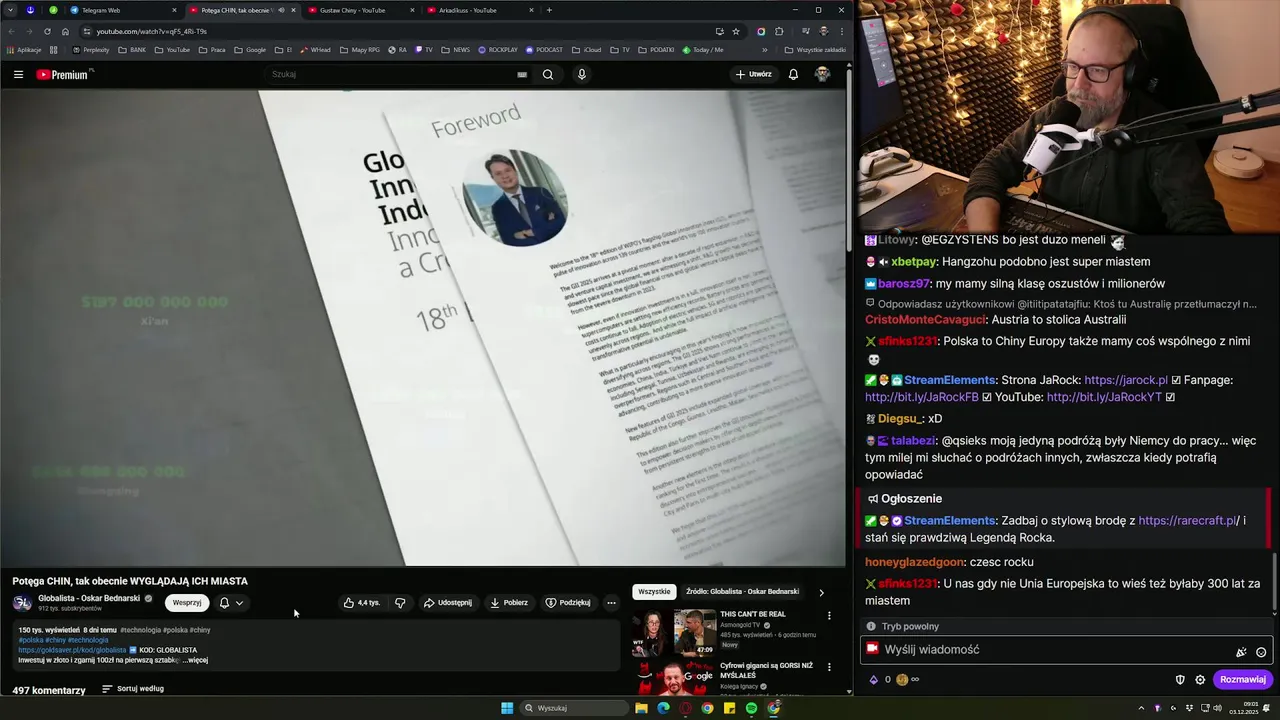Click the Wesprzyj join button
This screenshot has width=1280, height=720.
[x=187, y=603]
